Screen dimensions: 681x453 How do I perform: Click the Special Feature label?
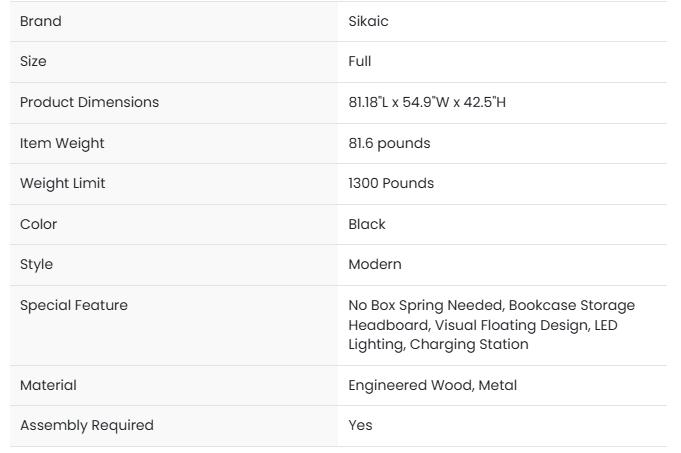74,305
